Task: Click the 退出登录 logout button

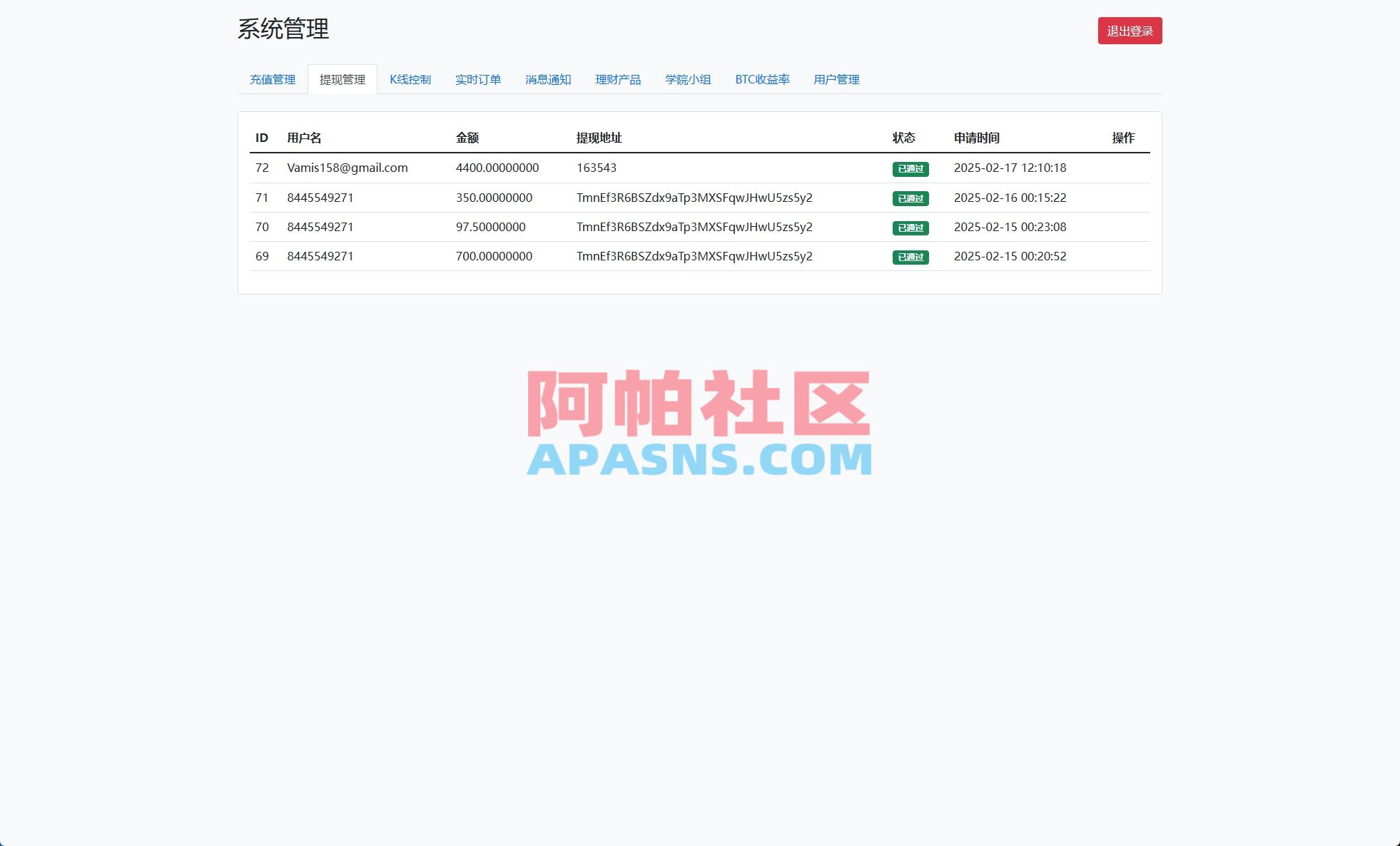Action: pos(1130,31)
